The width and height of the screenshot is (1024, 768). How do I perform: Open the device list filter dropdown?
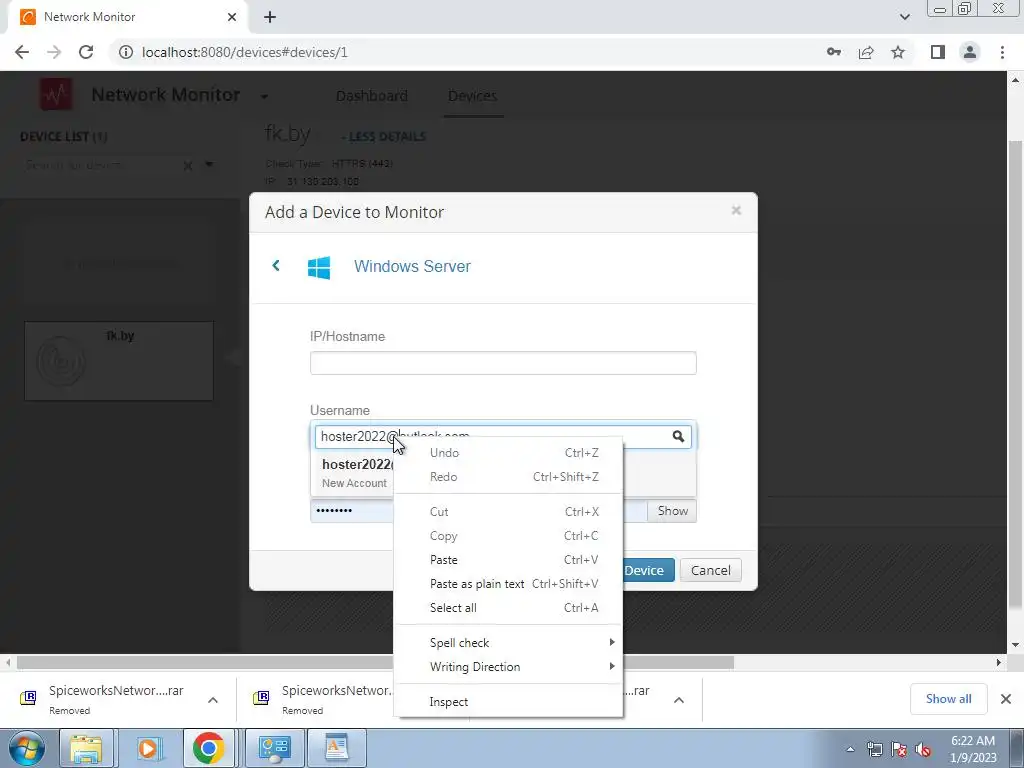[x=209, y=165]
